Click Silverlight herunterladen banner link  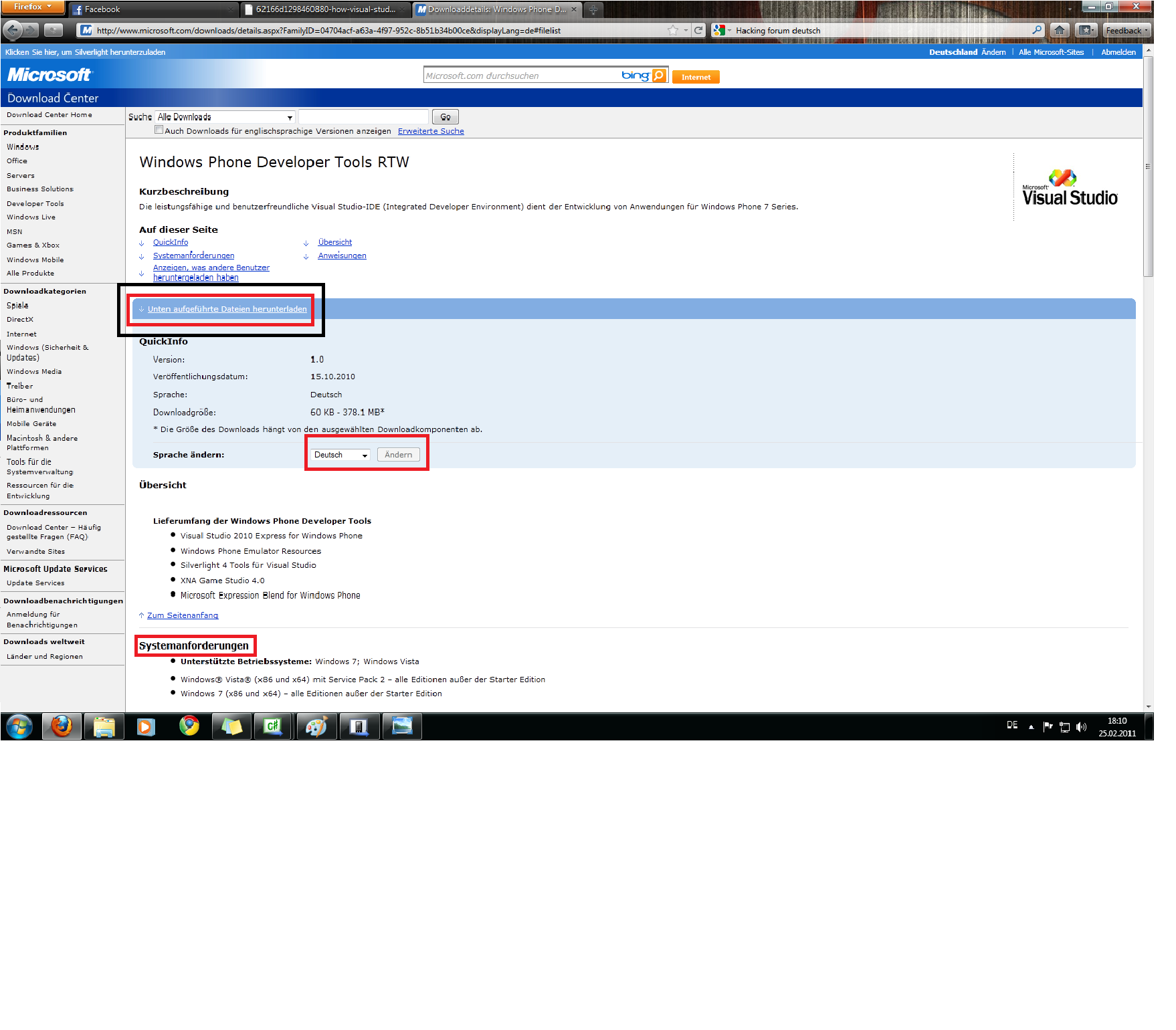click(x=85, y=52)
